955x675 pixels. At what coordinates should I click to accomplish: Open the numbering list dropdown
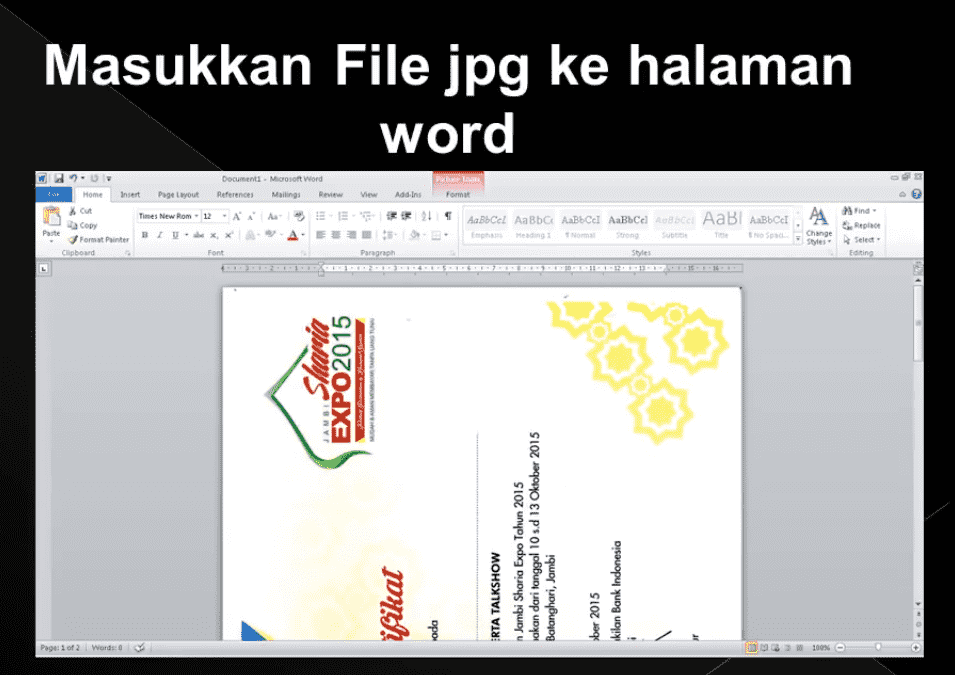(353, 216)
